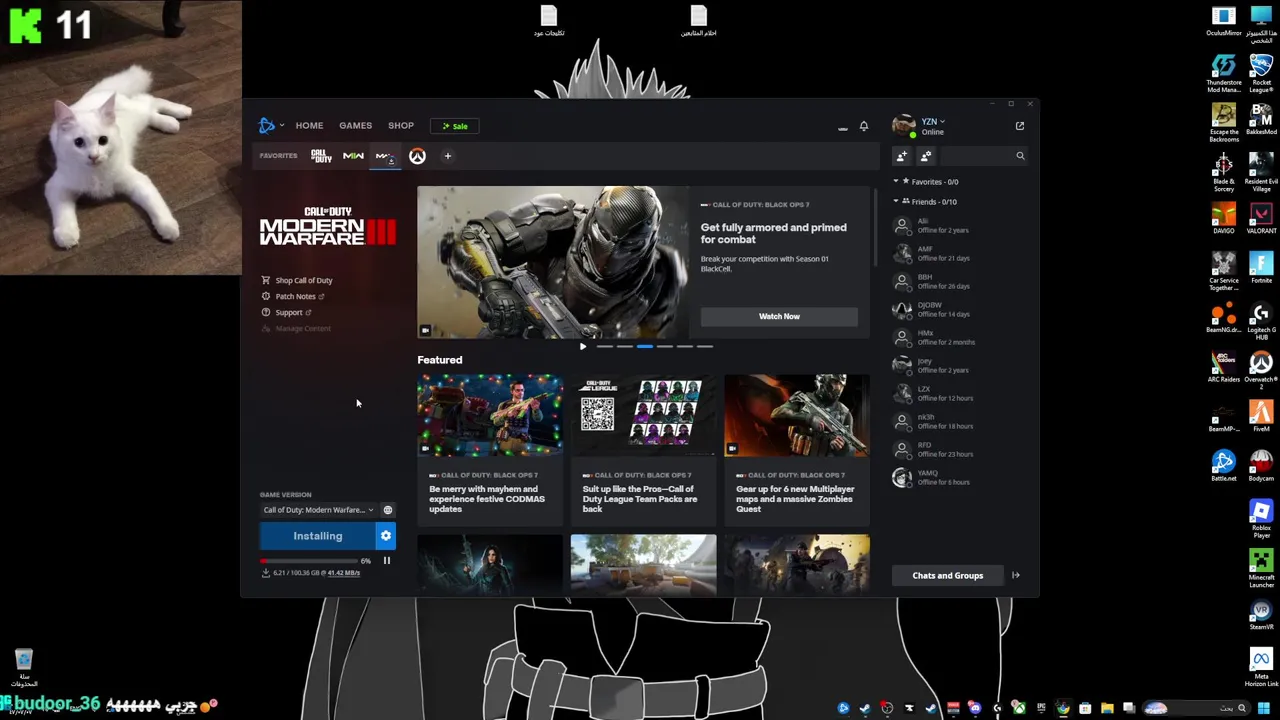
Task: Open Logitech G HUB desktop shortcut
Action: (x=1261, y=320)
